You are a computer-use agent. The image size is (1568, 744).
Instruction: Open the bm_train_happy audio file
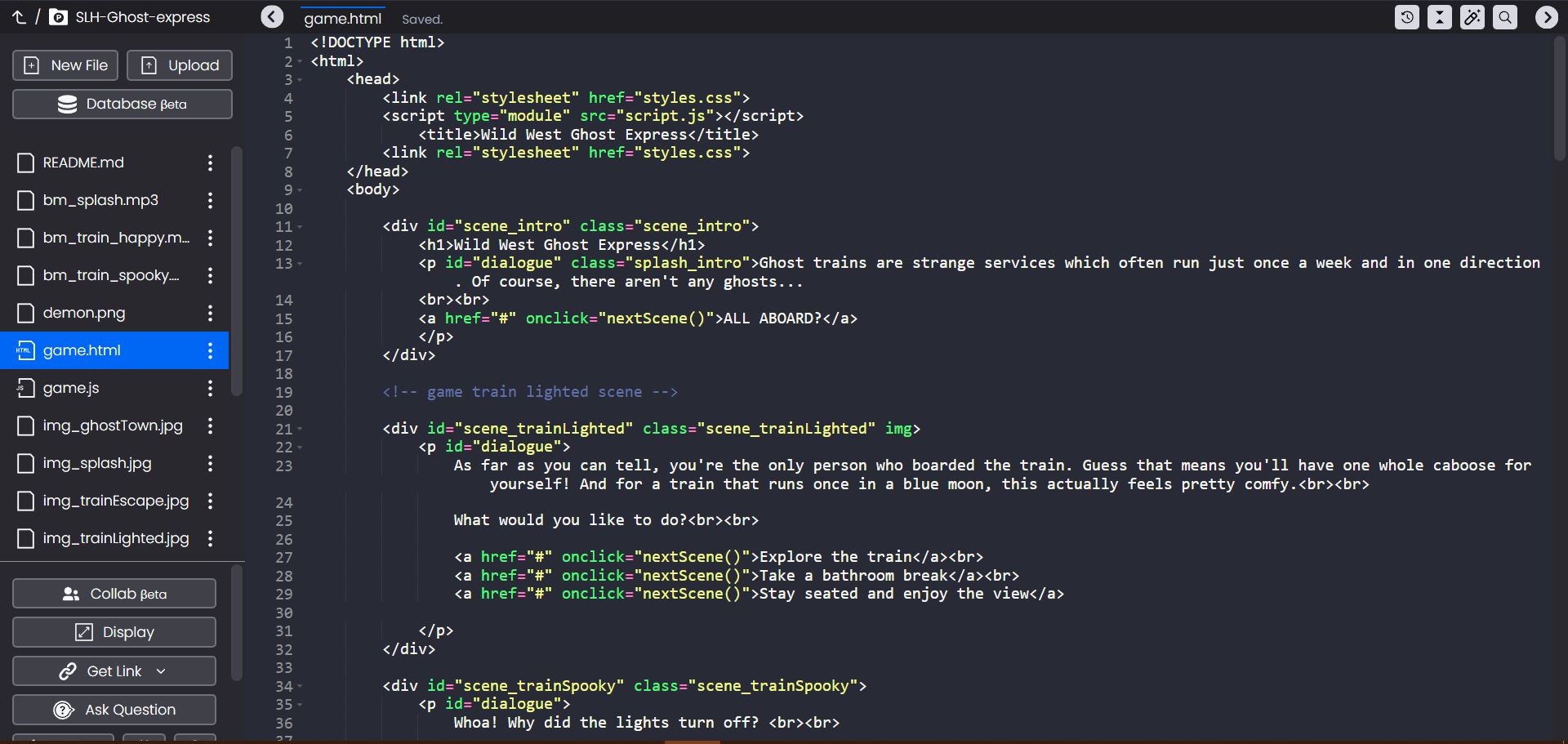coord(116,238)
